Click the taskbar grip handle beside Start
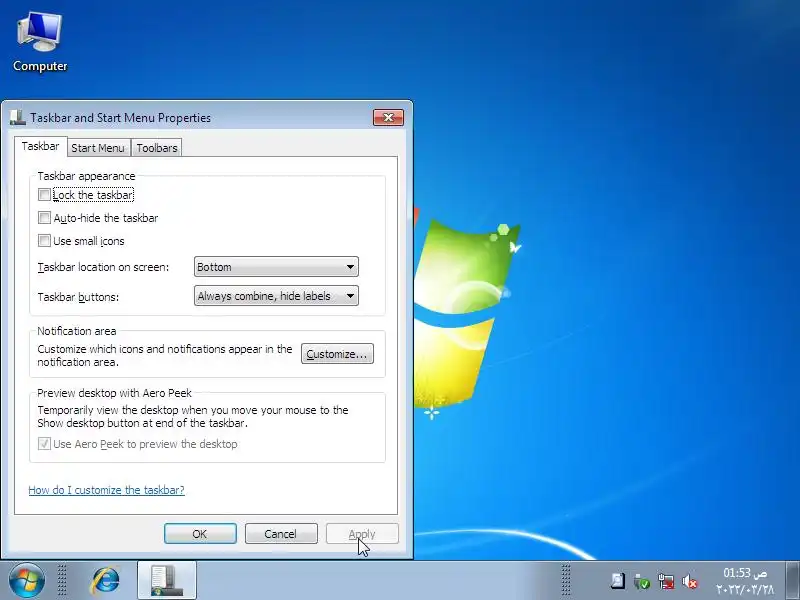Image resolution: width=800 pixels, height=600 pixels. [x=62, y=580]
